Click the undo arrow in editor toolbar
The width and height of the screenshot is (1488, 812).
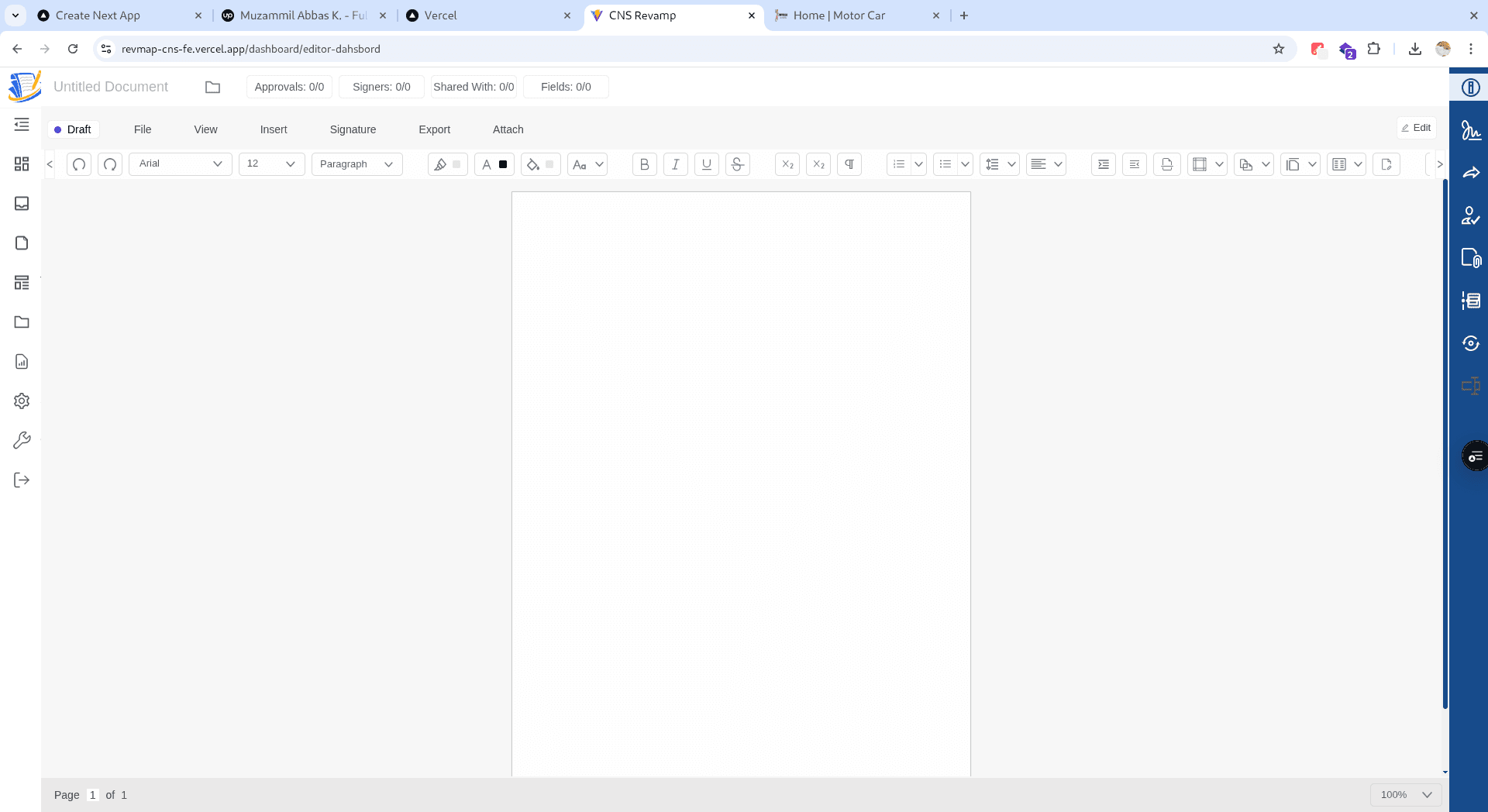79,164
